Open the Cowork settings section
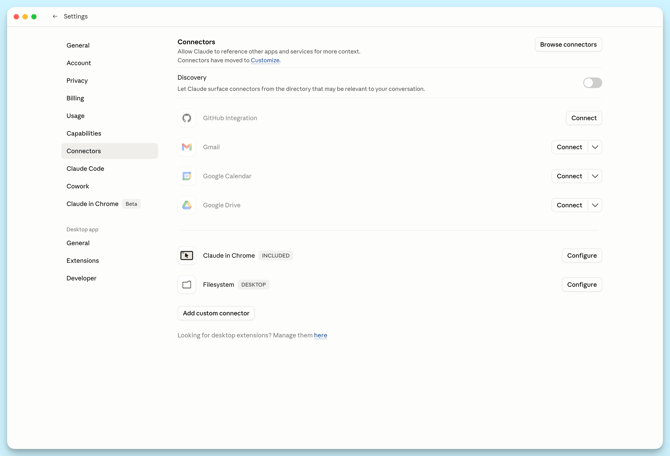The width and height of the screenshot is (670, 456). (x=109, y=186)
